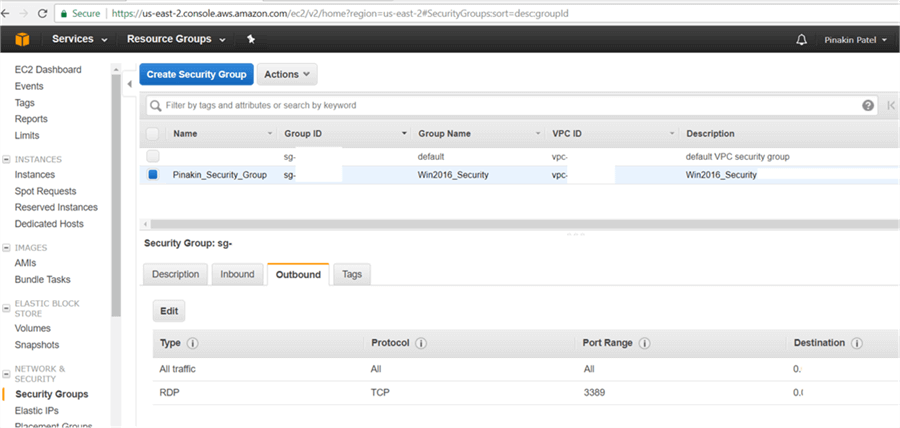The width and height of the screenshot is (900, 428).
Task: Open Reserved Instances in sidebar
Action: click(x=56, y=207)
